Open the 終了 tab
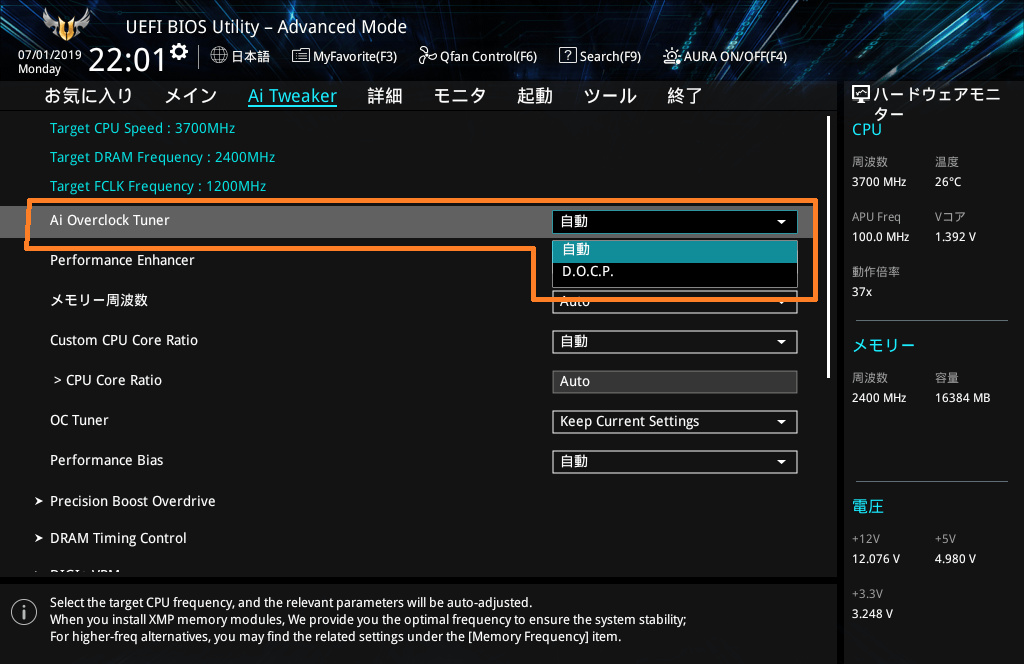The image size is (1024, 664). click(x=684, y=96)
